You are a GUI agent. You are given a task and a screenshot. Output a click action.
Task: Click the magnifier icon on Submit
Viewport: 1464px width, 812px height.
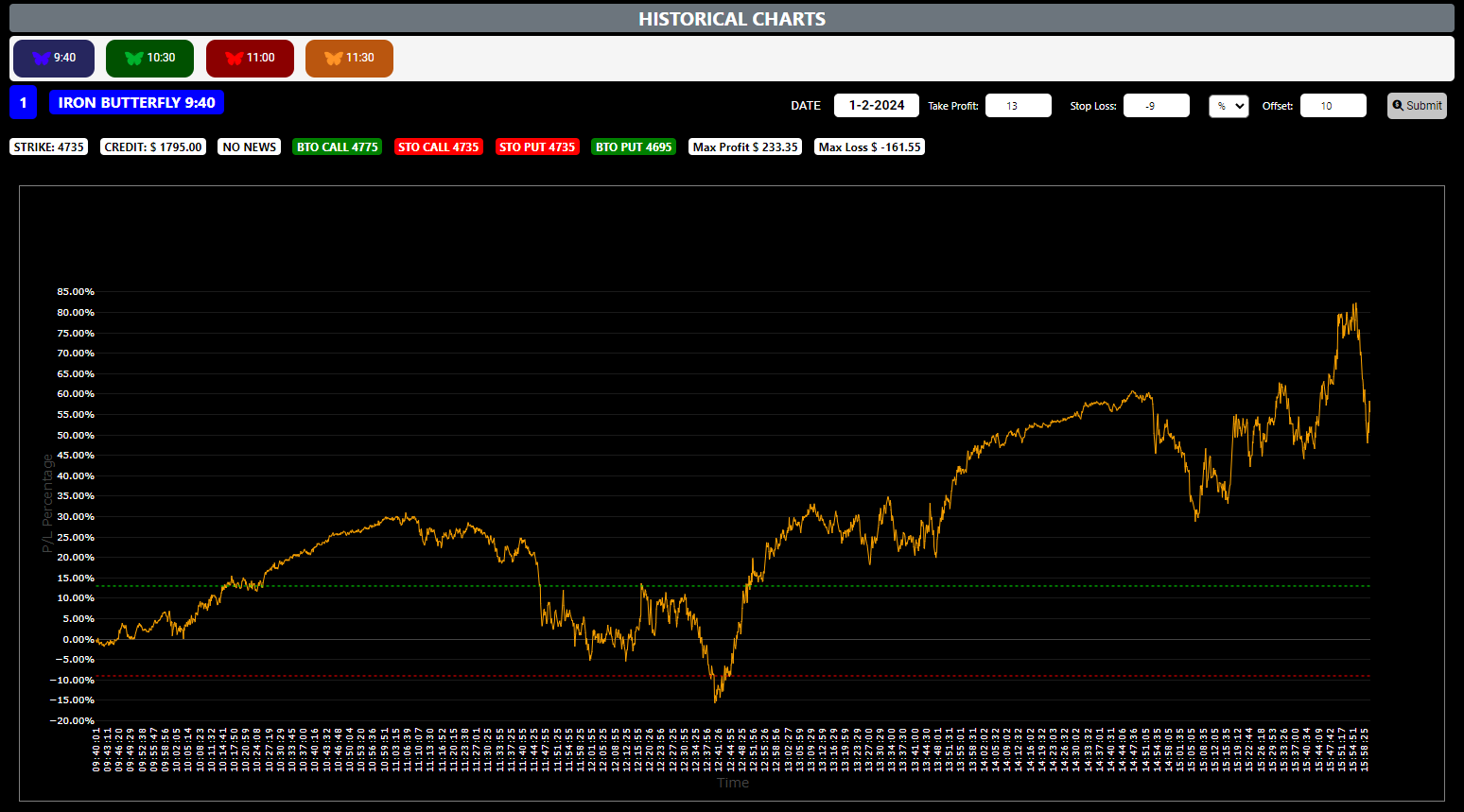click(x=1398, y=106)
